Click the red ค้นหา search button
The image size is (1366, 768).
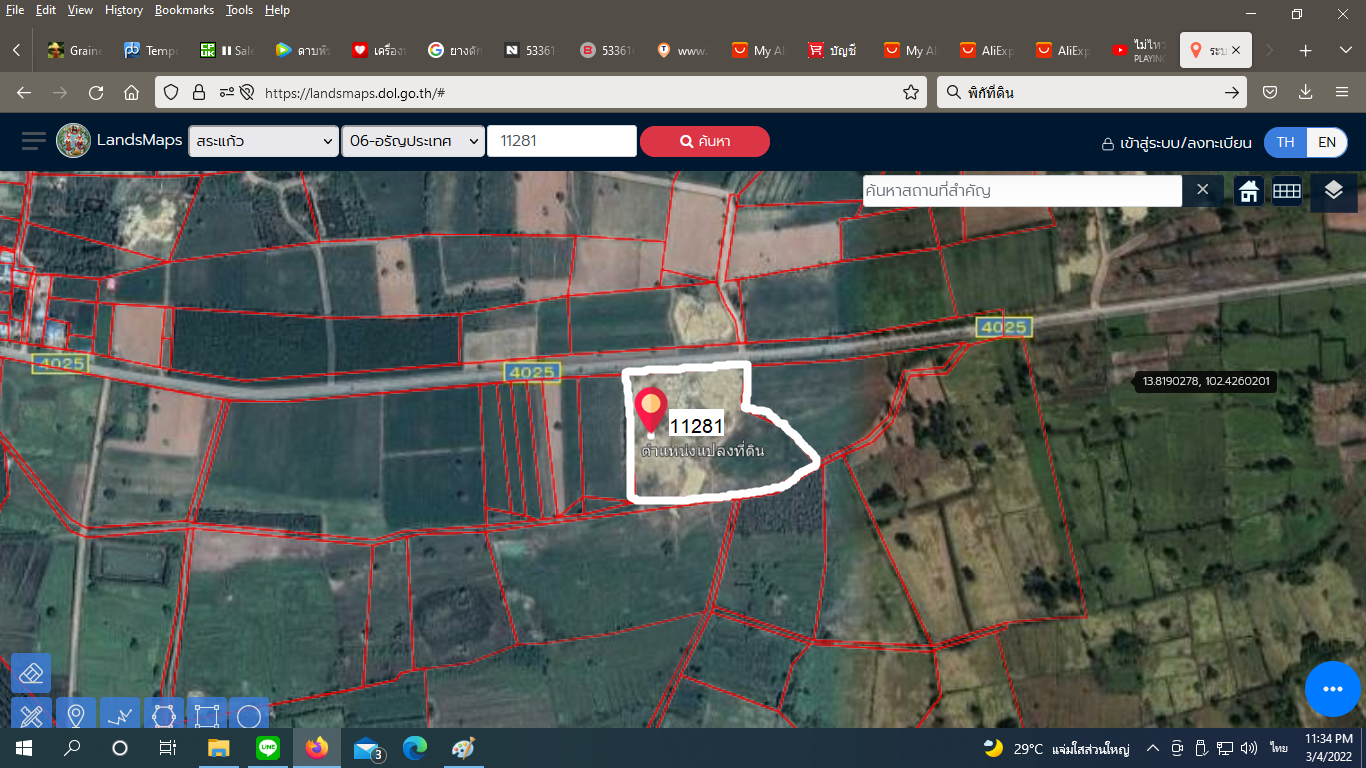[705, 141]
